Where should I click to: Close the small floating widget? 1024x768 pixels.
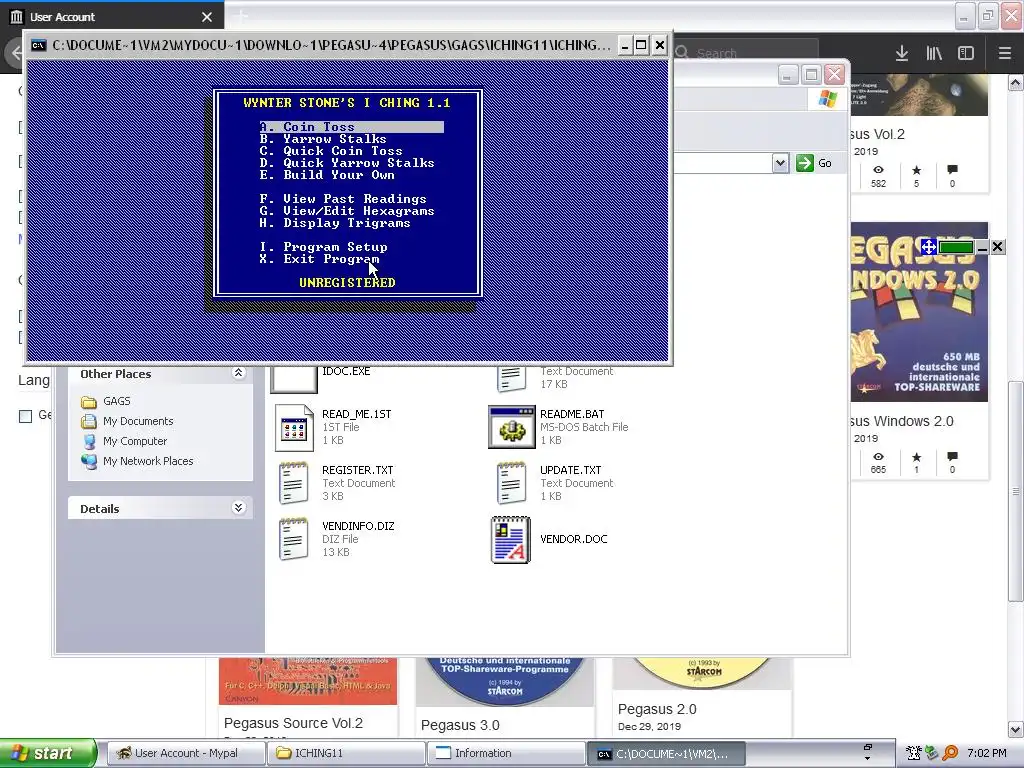[x=997, y=246]
